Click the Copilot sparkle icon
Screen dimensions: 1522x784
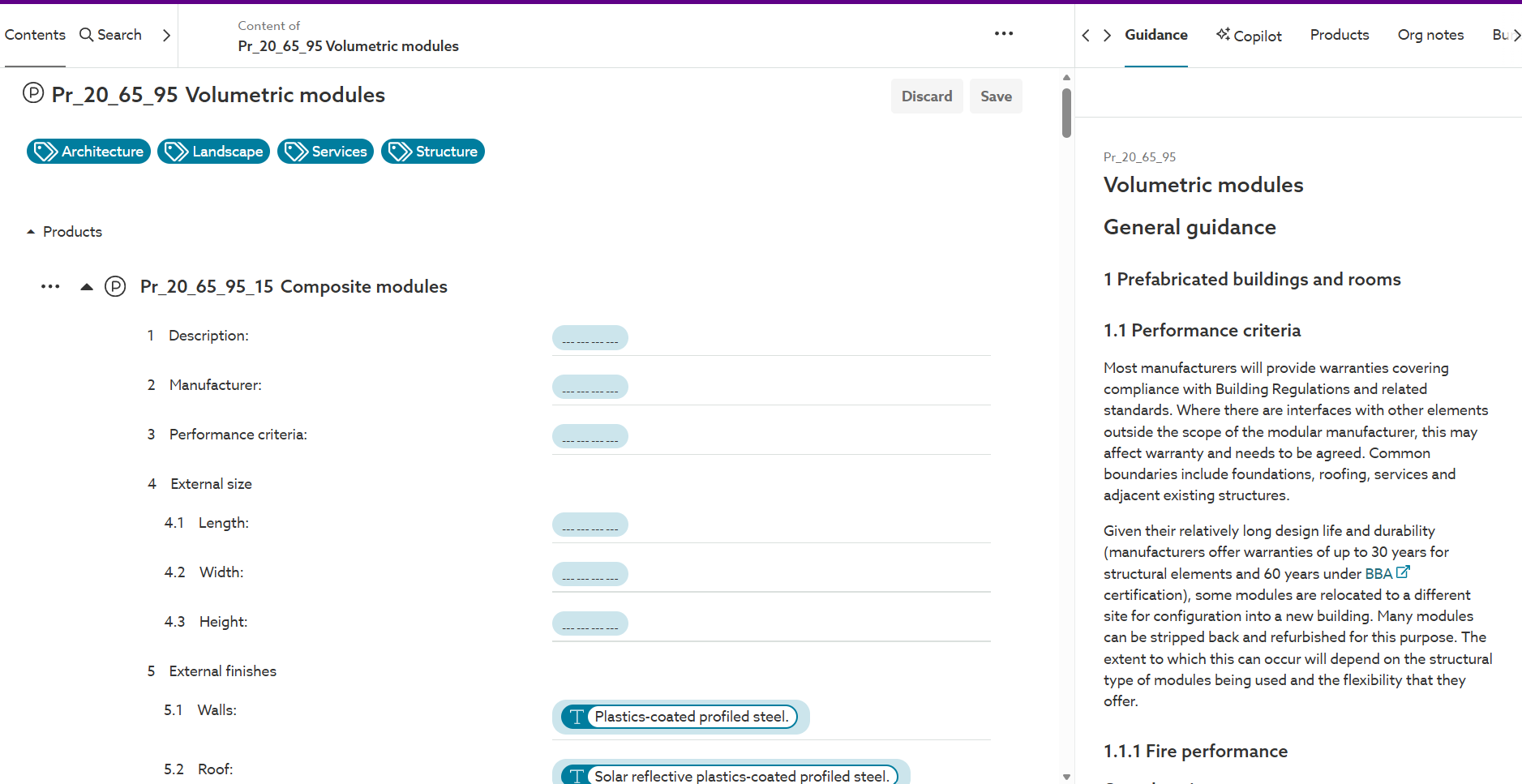click(1223, 34)
